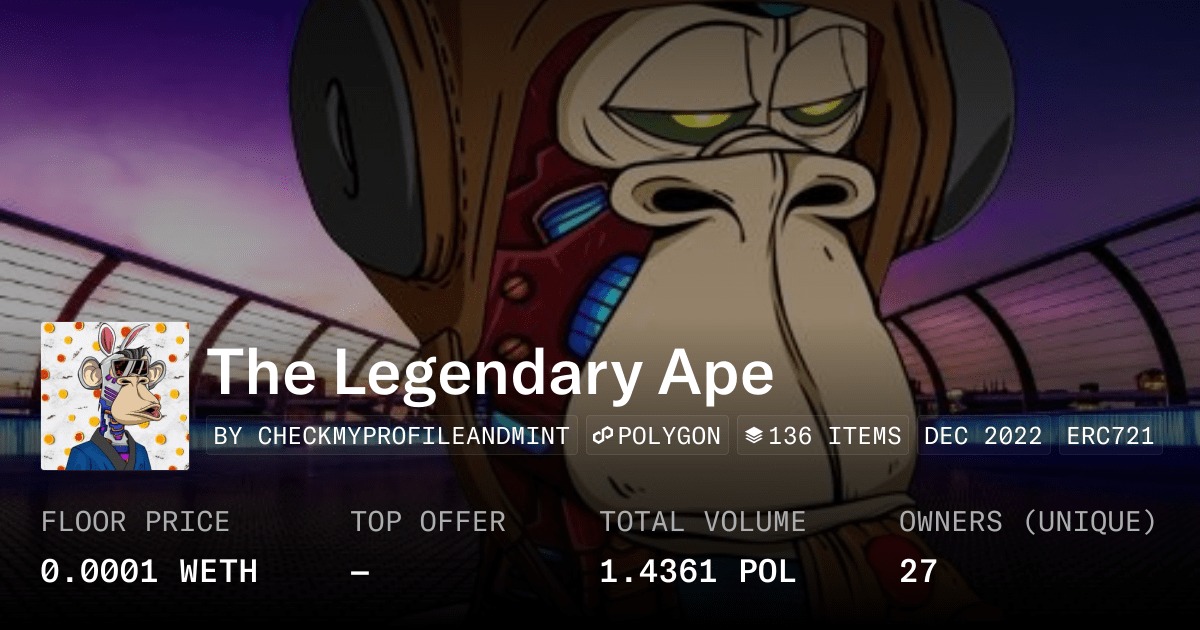Click the stacked layers items icon
The width and height of the screenshot is (1200, 630).
pyautogui.click(x=754, y=436)
